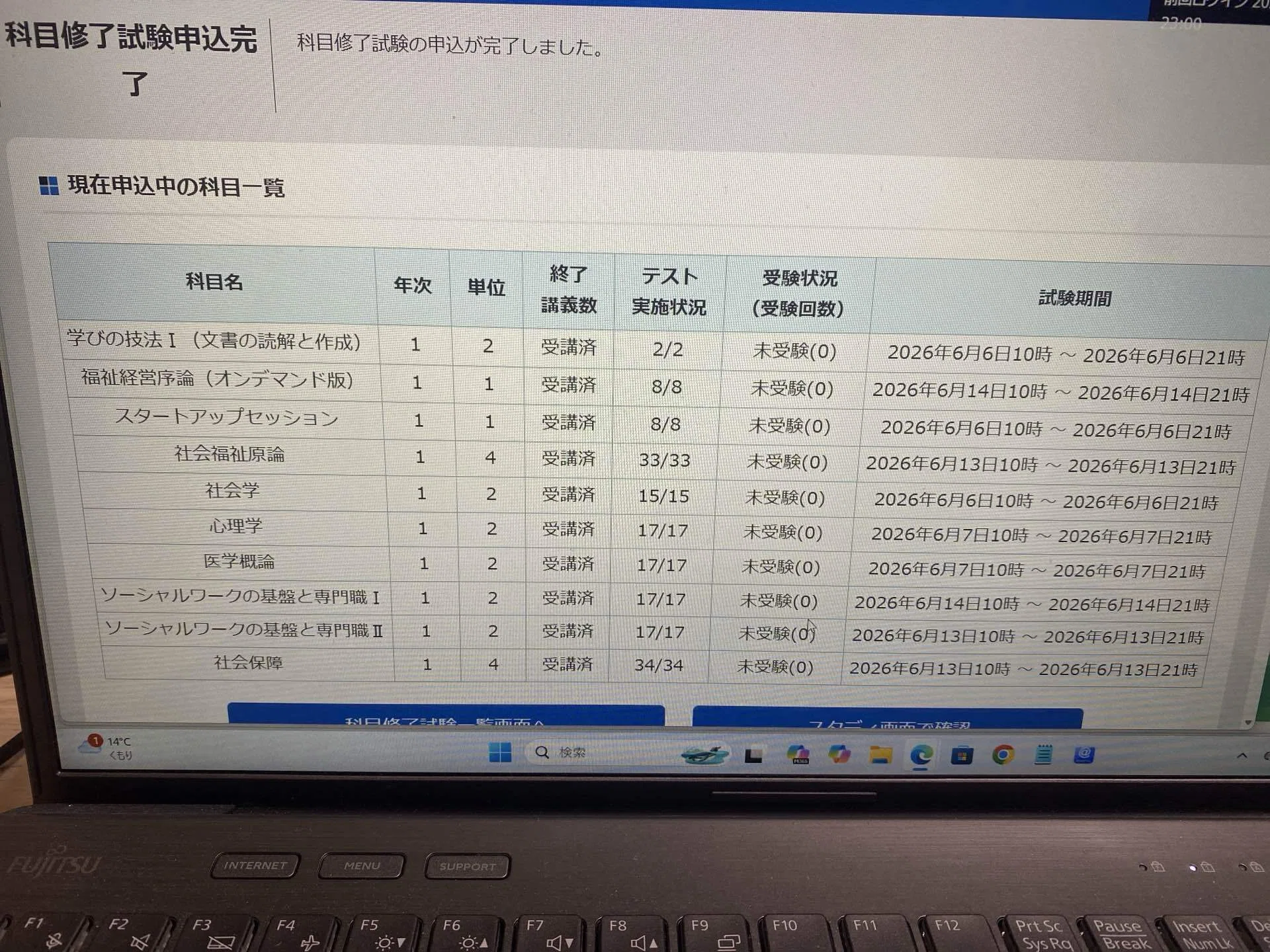This screenshot has height=952, width=1270.
Task: Click the exam period for 福祉経営序論
Action: click(1060, 392)
